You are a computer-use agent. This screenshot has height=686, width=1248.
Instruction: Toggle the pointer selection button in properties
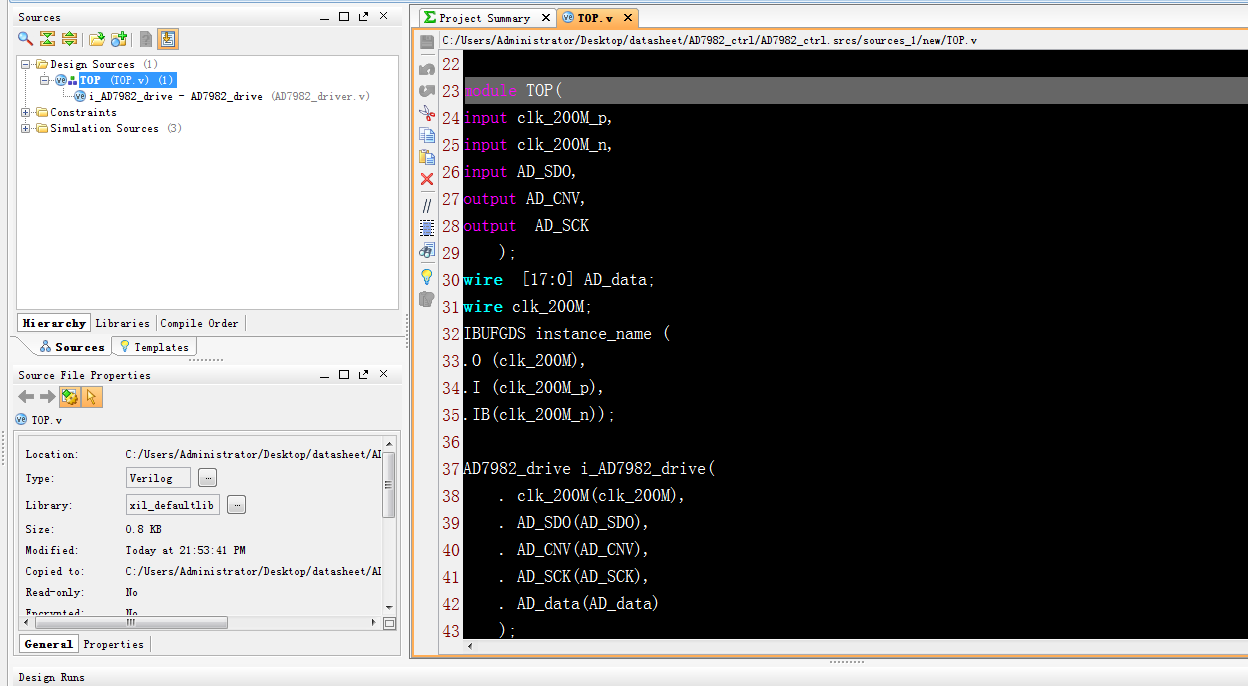92,397
